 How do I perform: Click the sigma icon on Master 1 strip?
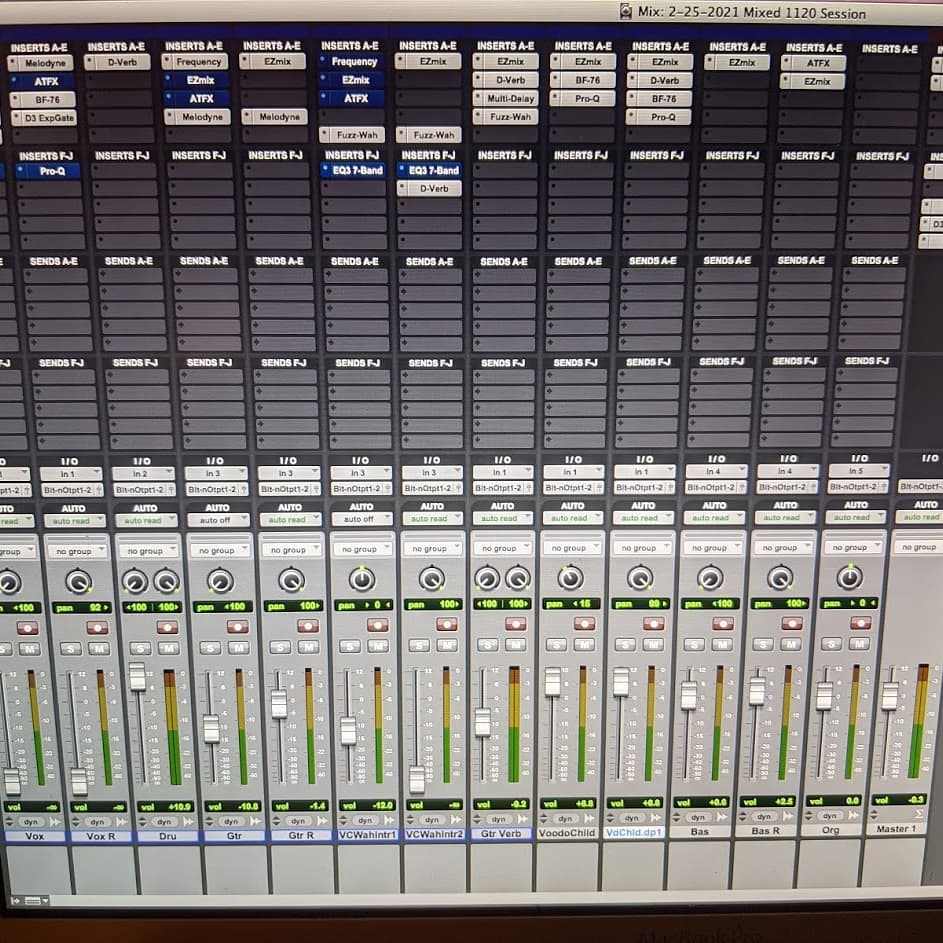918,814
